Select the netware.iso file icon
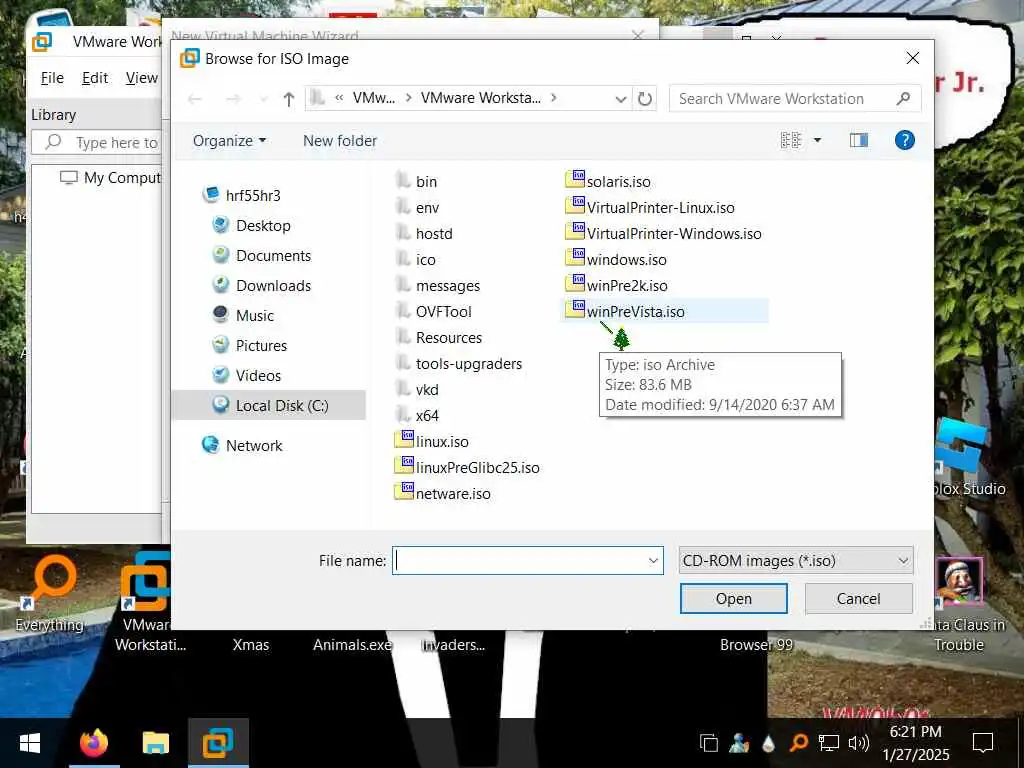The width and height of the screenshot is (1024, 768). point(404,492)
